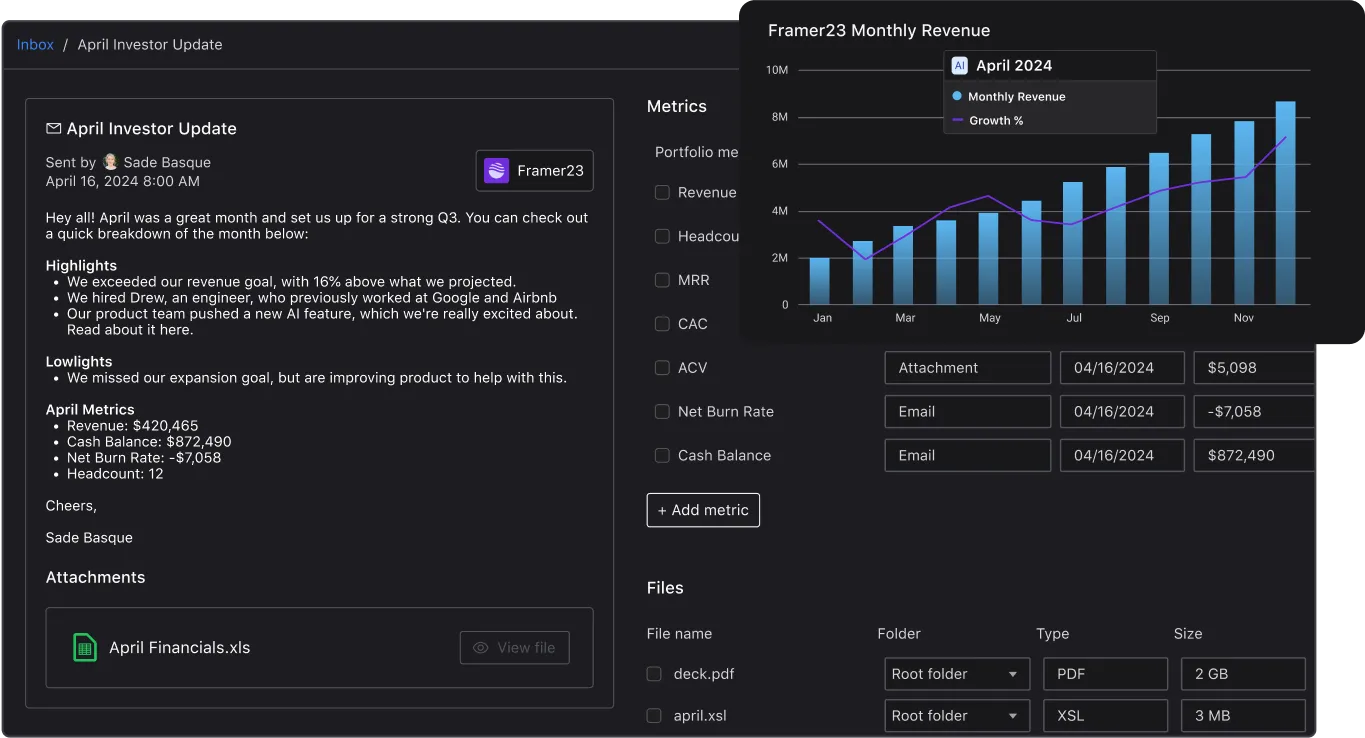Screen dimensions: 1365x738
Task: Click the AI badge icon beside April 2024
Action: [x=960, y=66]
